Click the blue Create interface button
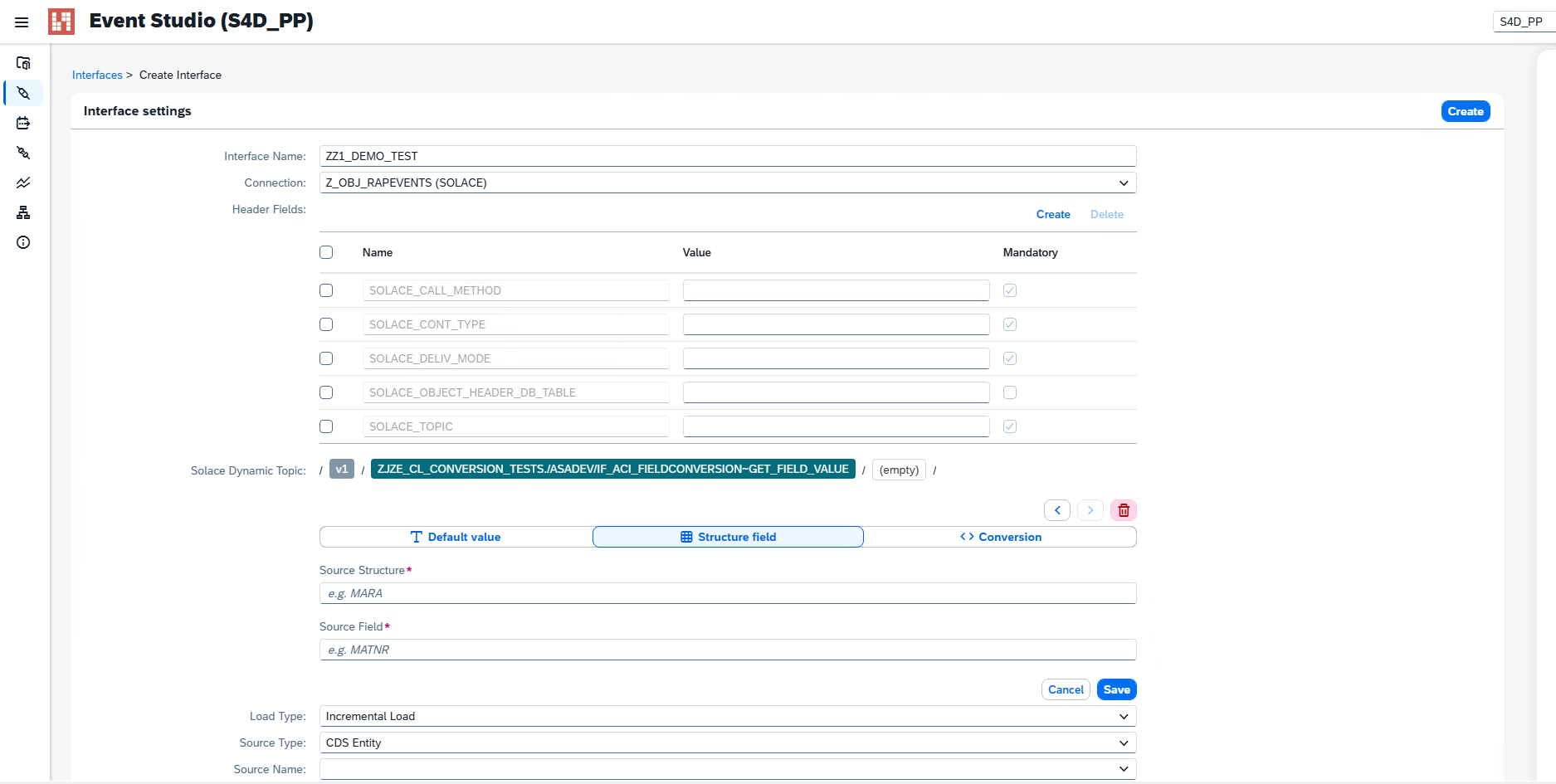Image resolution: width=1556 pixels, height=784 pixels. [1466, 111]
